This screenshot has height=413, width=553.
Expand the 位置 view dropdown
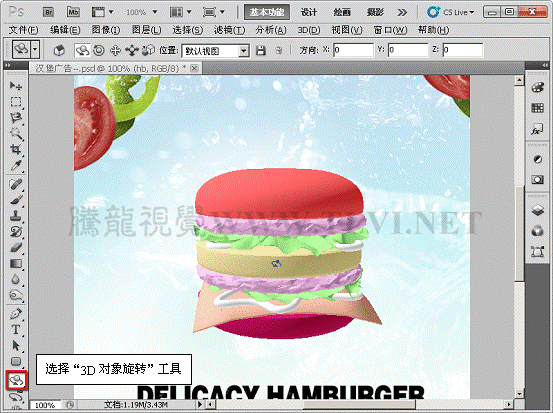pyautogui.click(x=244, y=51)
